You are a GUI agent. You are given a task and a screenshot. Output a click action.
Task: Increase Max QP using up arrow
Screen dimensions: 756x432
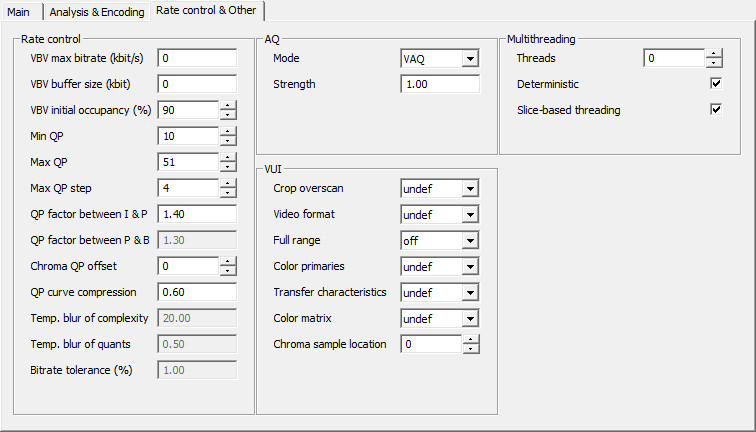point(228,157)
